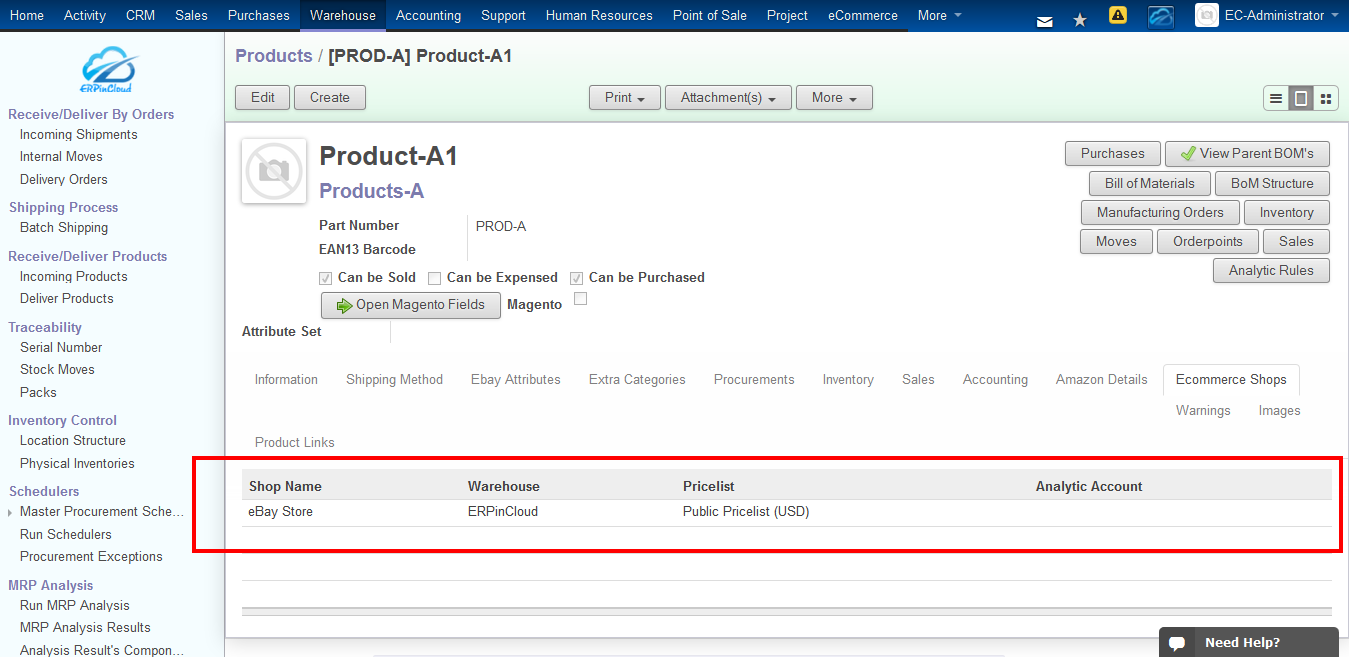Open the More dropdown in the toolbar

click(834, 98)
